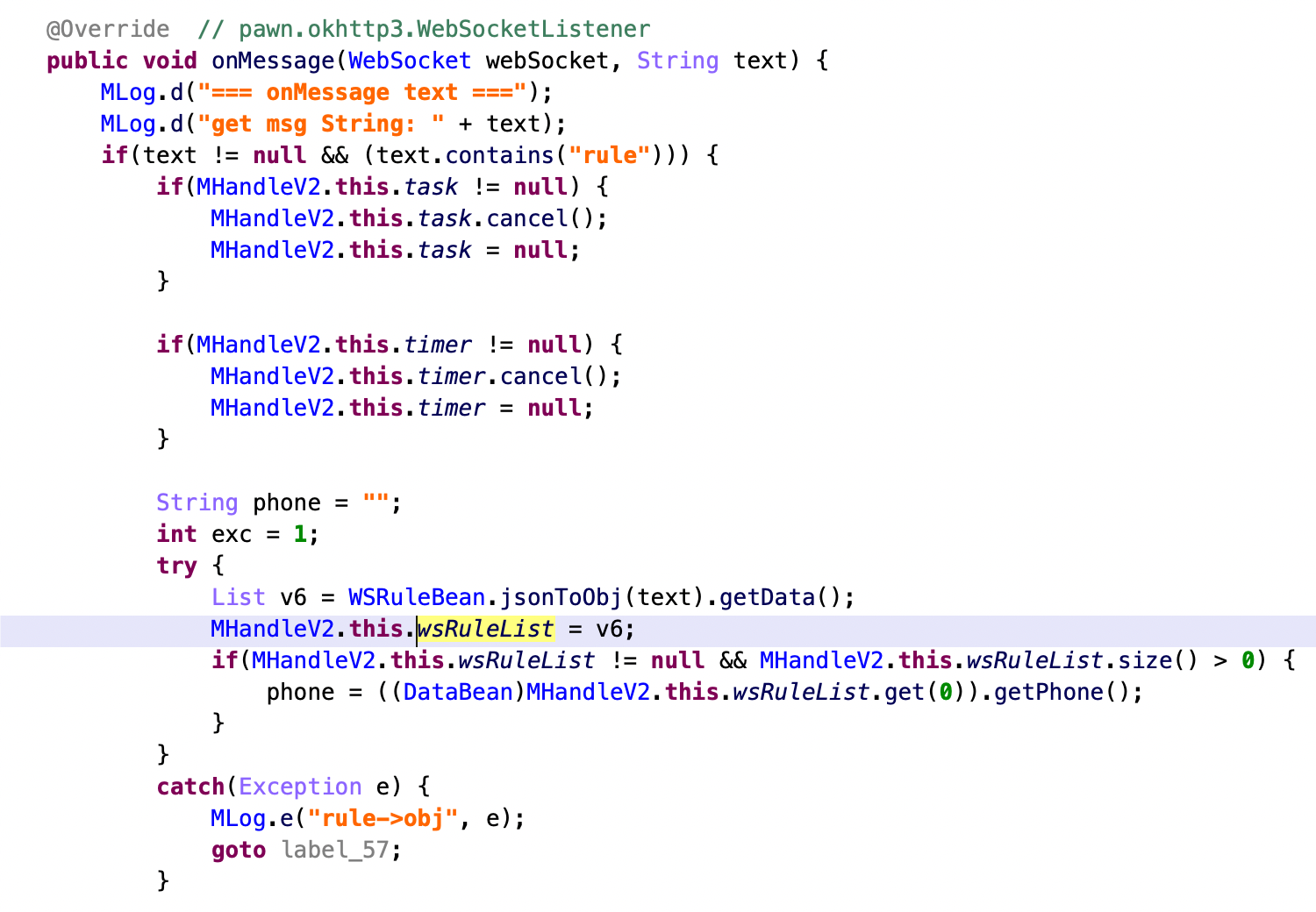Click the highlighted wsRuleList field
1316x912 pixels.
coord(485,629)
